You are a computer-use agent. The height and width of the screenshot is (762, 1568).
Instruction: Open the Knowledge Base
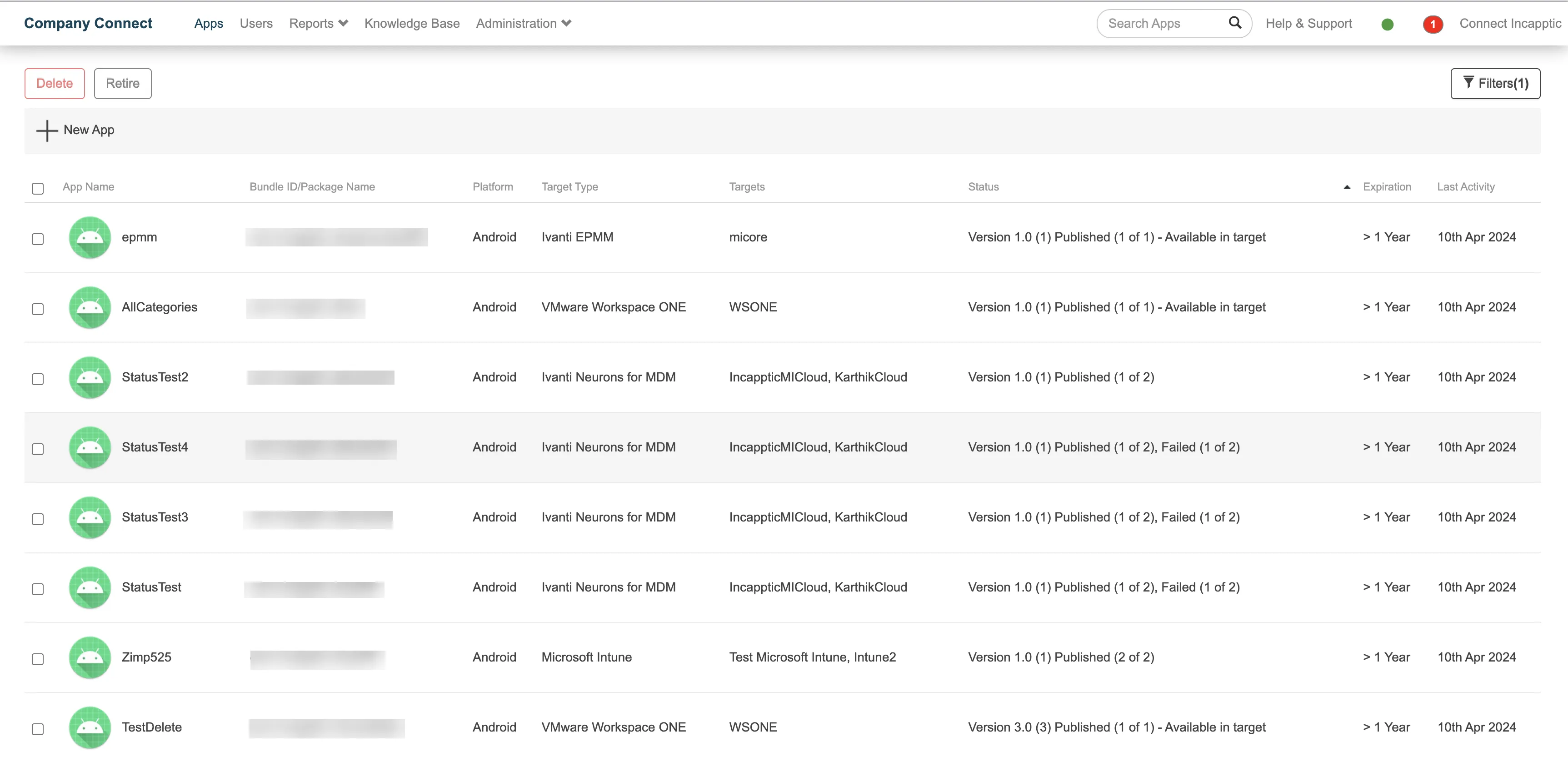pyautogui.click(x=412, y=23)
